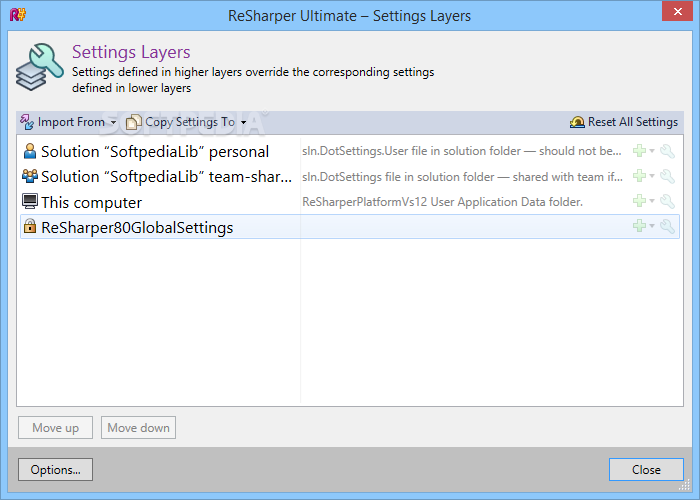Image resolution: width=700 pixels, height=500 pixels.
Task: Expand the add-layer arrow on ReSharper80GlobalSettings row
Action: pyautogui.click(x=652, y=226)
